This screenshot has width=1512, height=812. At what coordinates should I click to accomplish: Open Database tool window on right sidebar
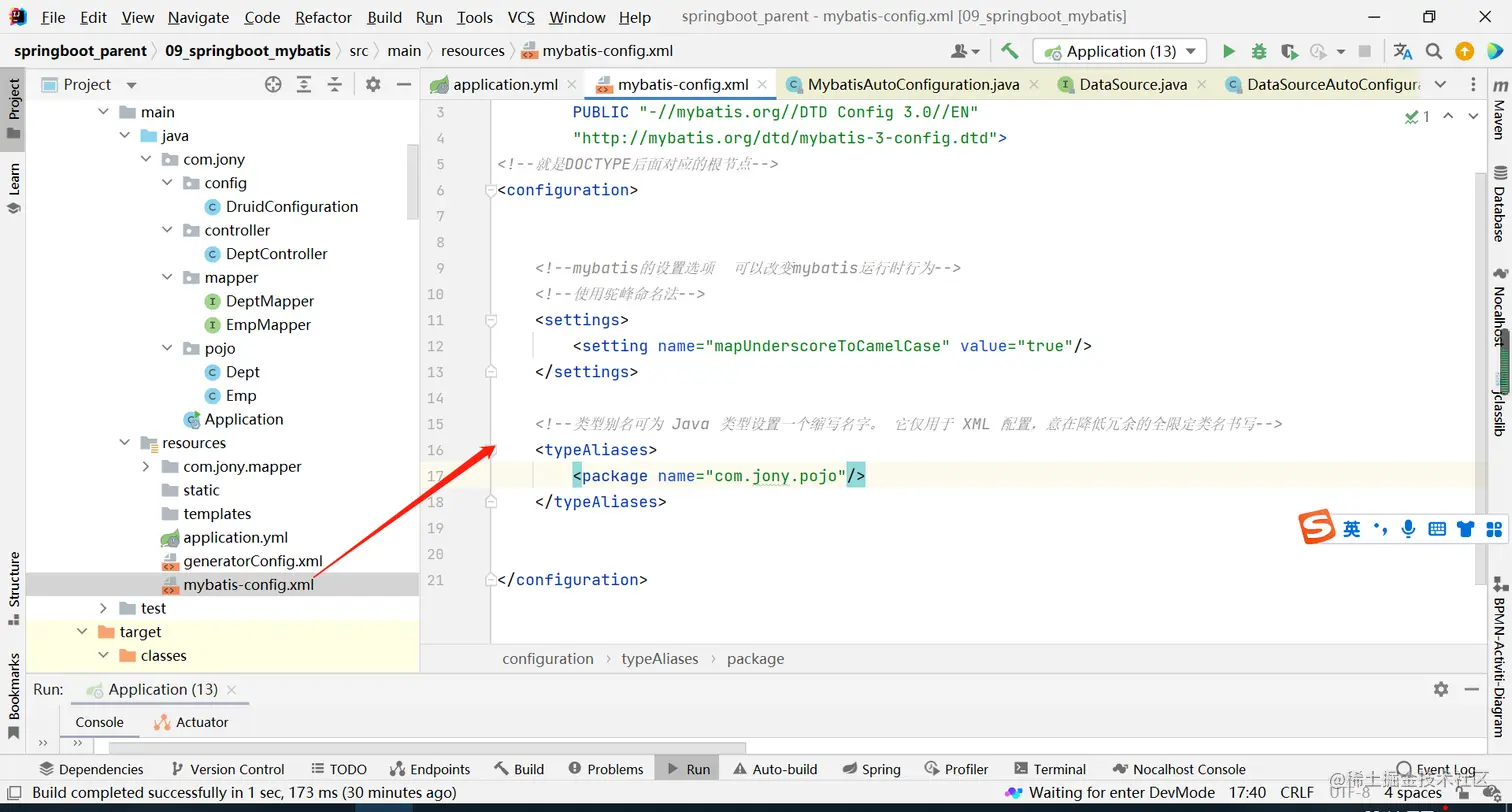tap(1499, 204)
